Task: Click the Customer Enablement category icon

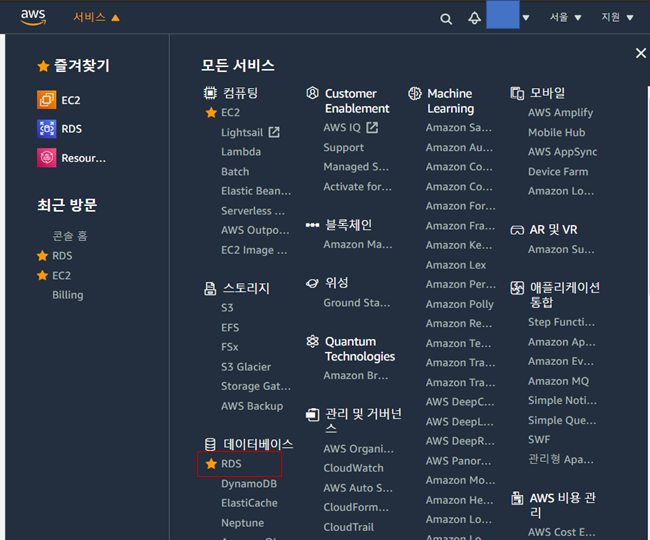Action: click(x=313, y=93)
